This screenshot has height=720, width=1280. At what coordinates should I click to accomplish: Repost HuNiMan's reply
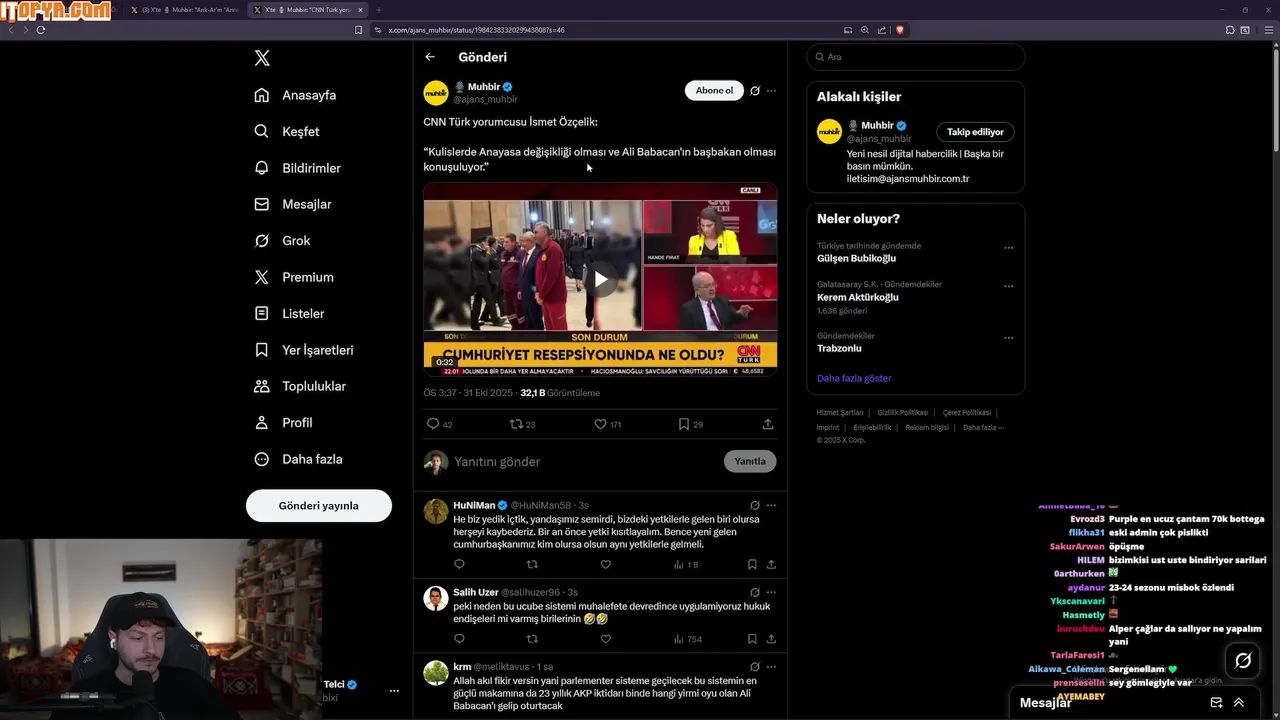(532, 565)
